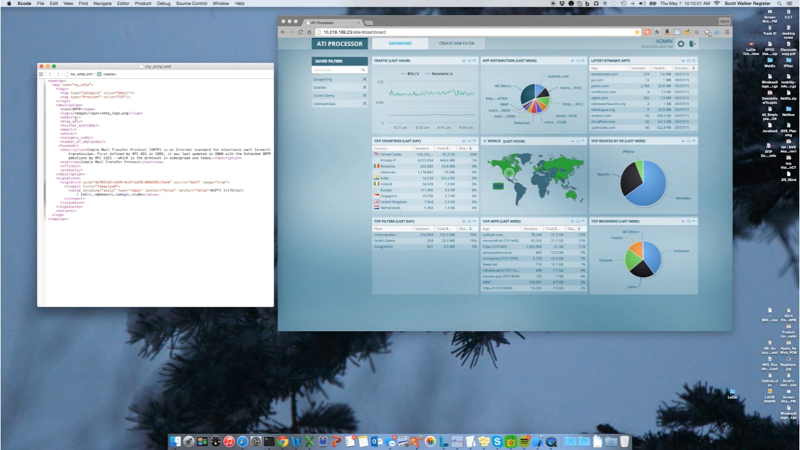Click outlook.com row in Top Apps table
Viewport: 800px width, 450px height.
click(x=534, y=235)
